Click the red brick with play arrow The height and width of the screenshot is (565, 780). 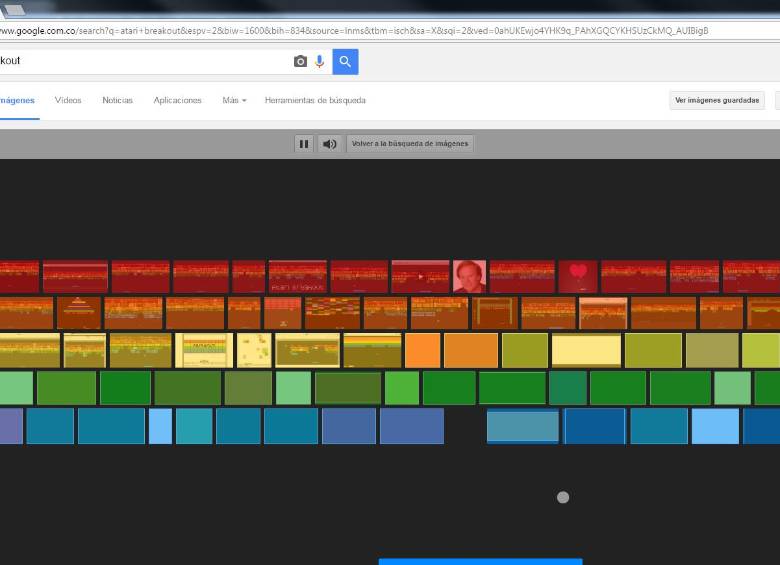tap(420, 276)
